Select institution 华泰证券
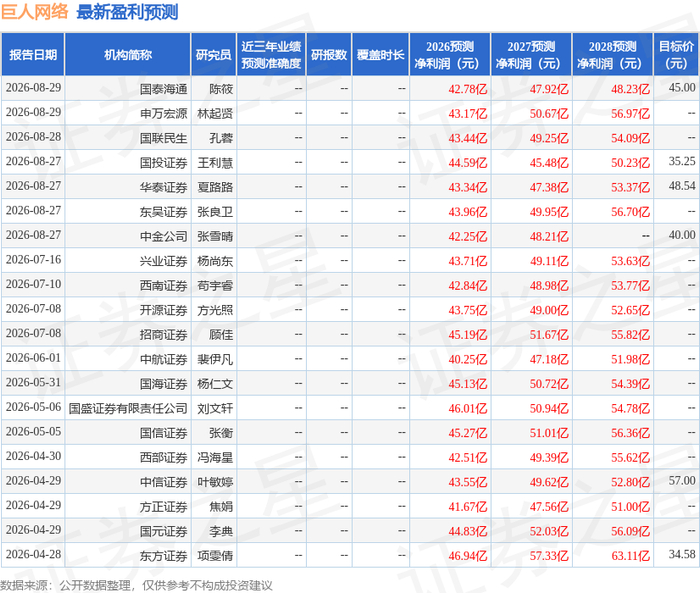The image size is (700, 593). [163, 187]
